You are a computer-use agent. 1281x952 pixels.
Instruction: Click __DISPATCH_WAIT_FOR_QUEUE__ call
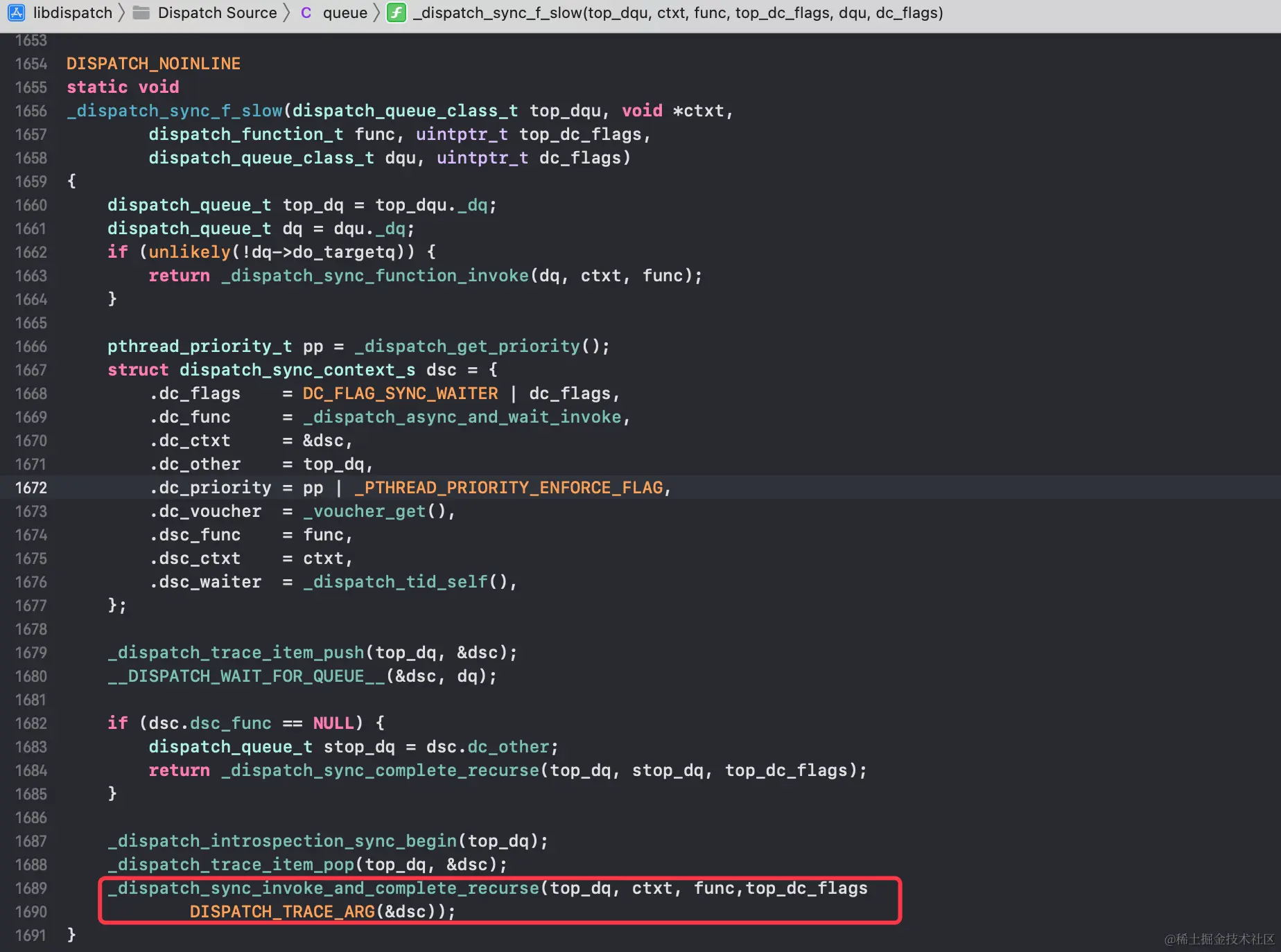point(246,676)
